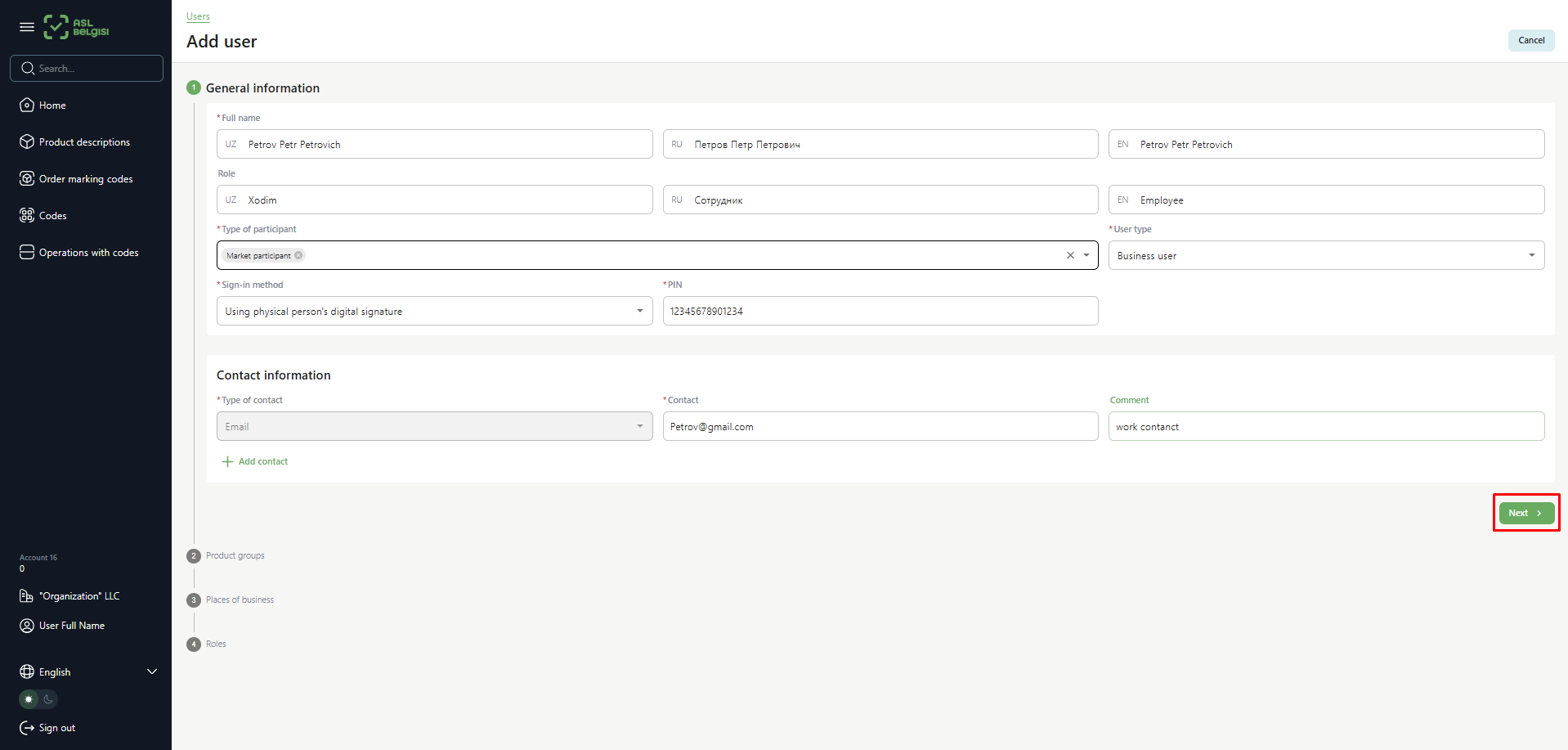Click into the PIN input field
The image size is (1568, 750).
coord(879,312)
